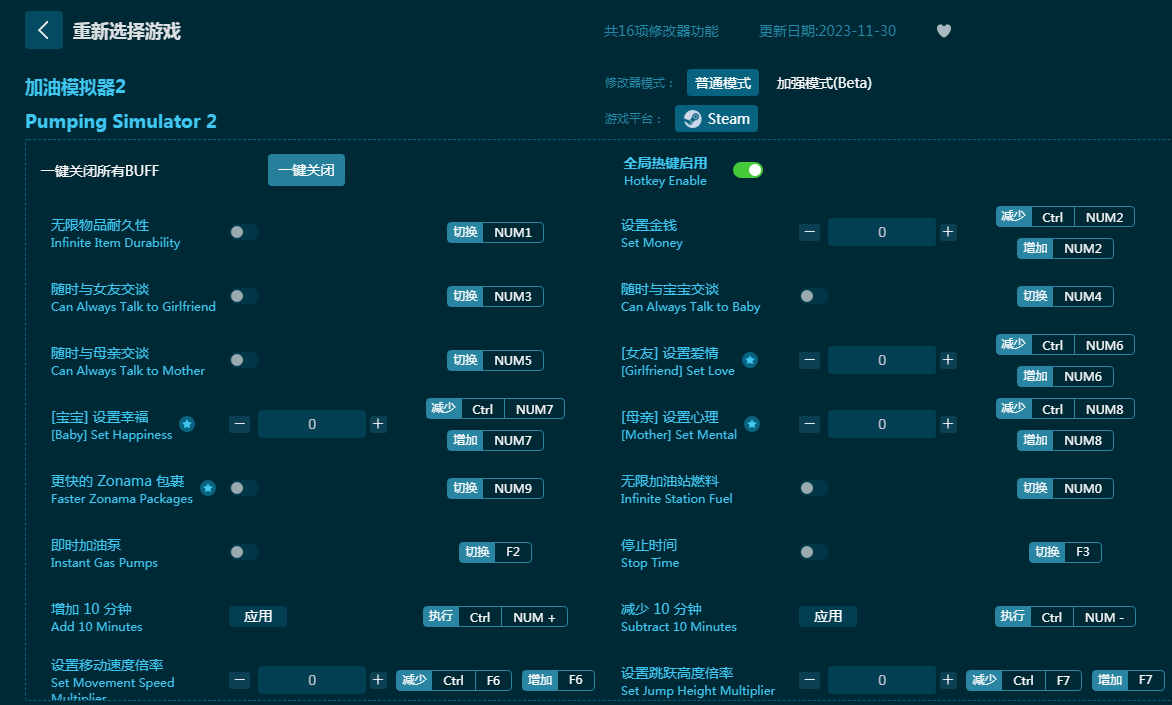Screen dimensions: 1172x705
Task: Turn on Faster Zonama Packages toggle
Action: click(244, 488)
